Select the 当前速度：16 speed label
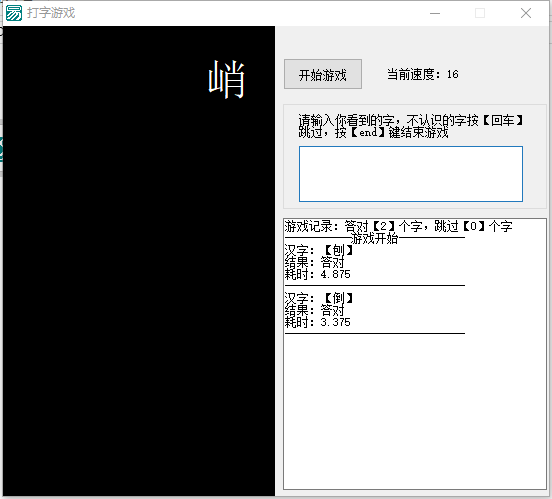The height and width of the screenshot is (499, 552). click(422, 74)
